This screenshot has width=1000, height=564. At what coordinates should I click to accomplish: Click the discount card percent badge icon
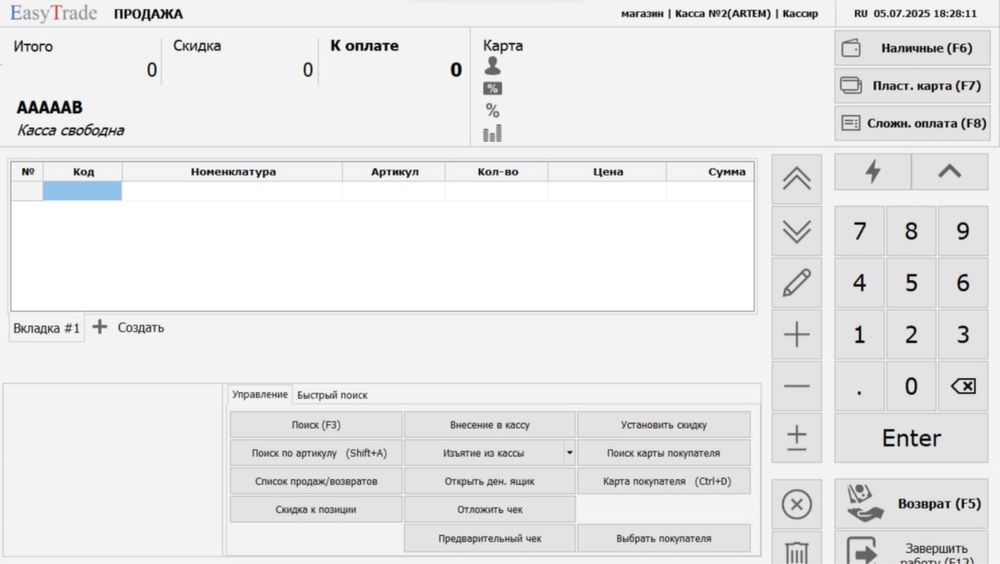(492, 89)
